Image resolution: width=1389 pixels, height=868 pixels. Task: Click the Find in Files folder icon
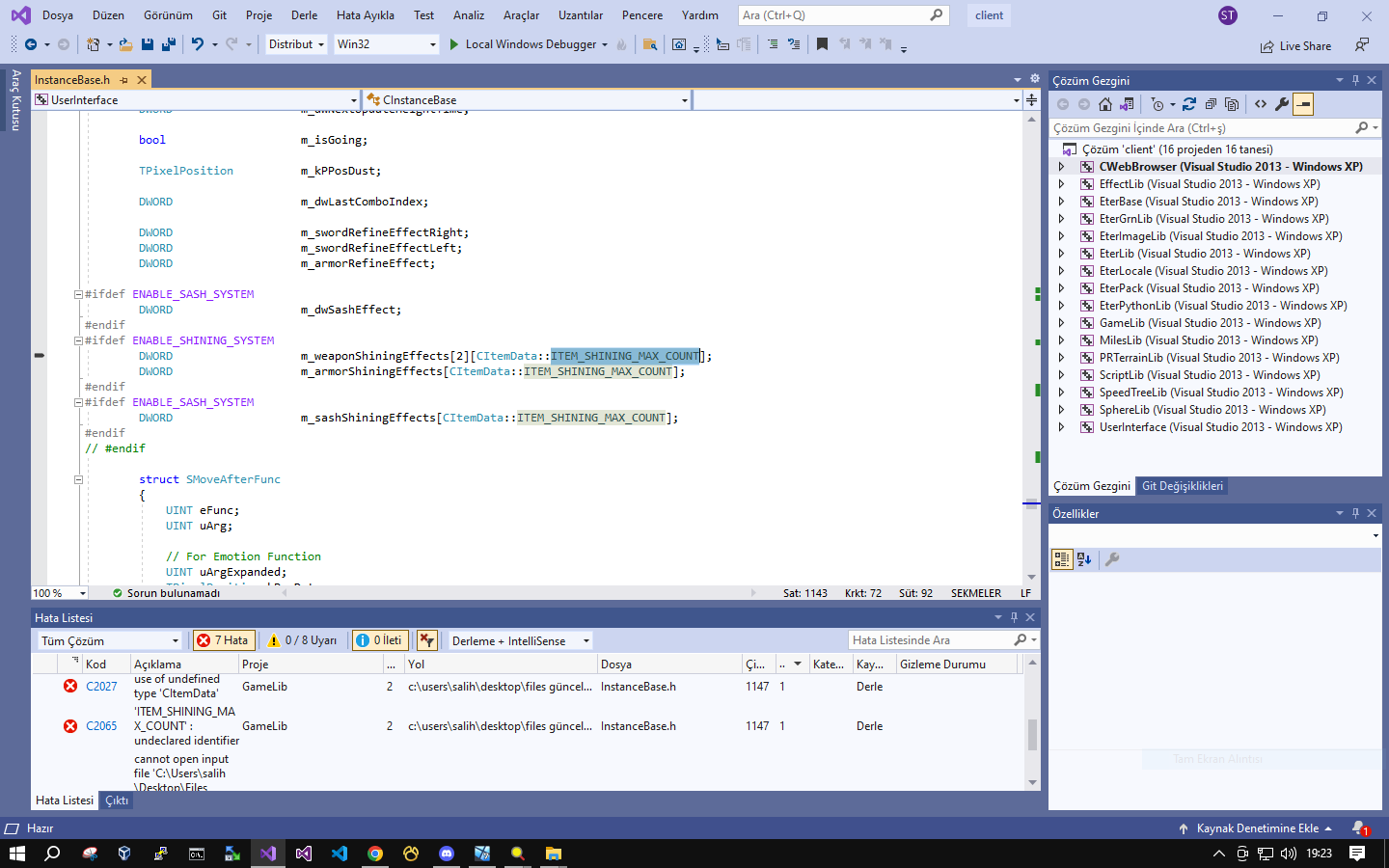(650, 44)
